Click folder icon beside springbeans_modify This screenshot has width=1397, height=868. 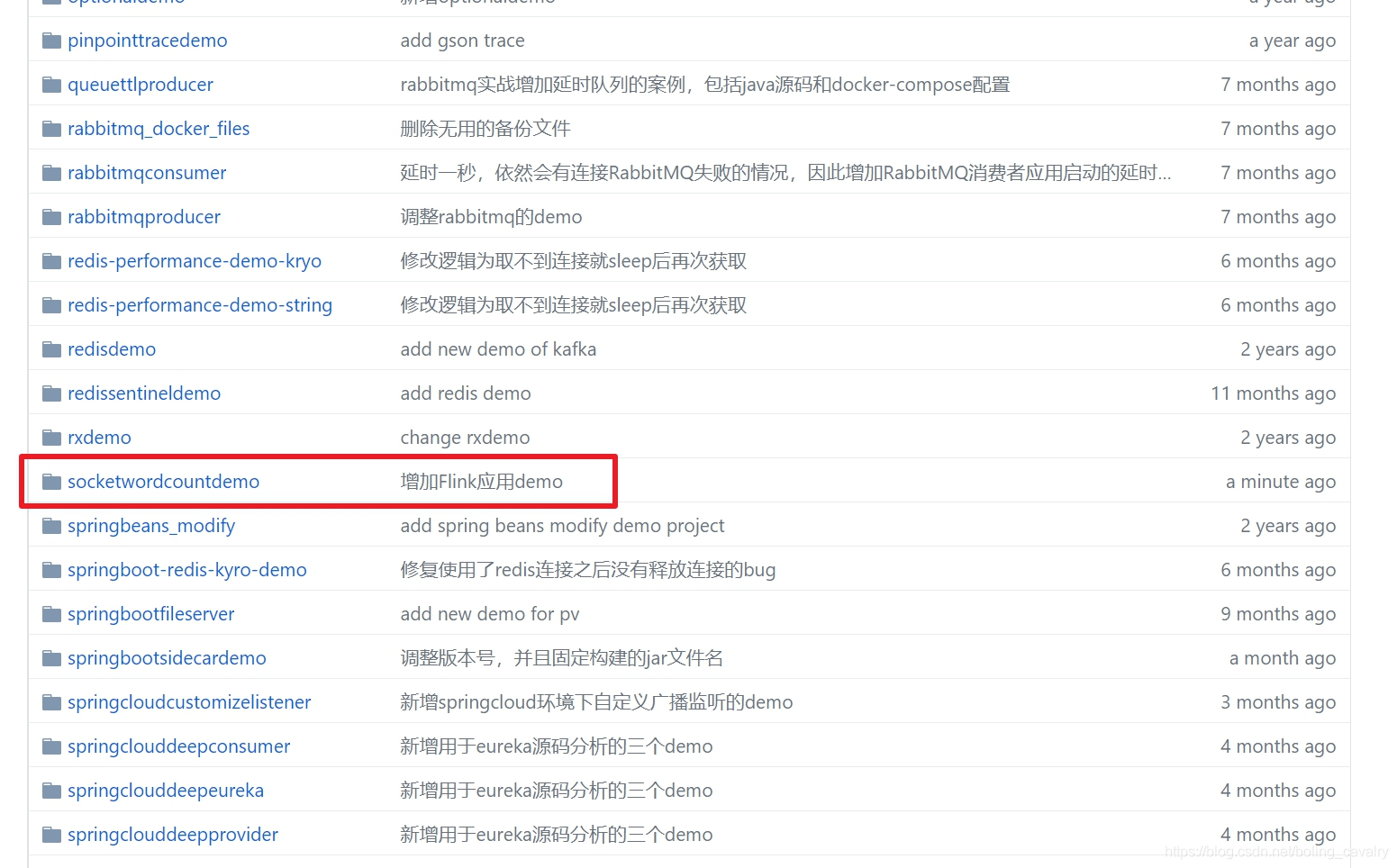51,526
